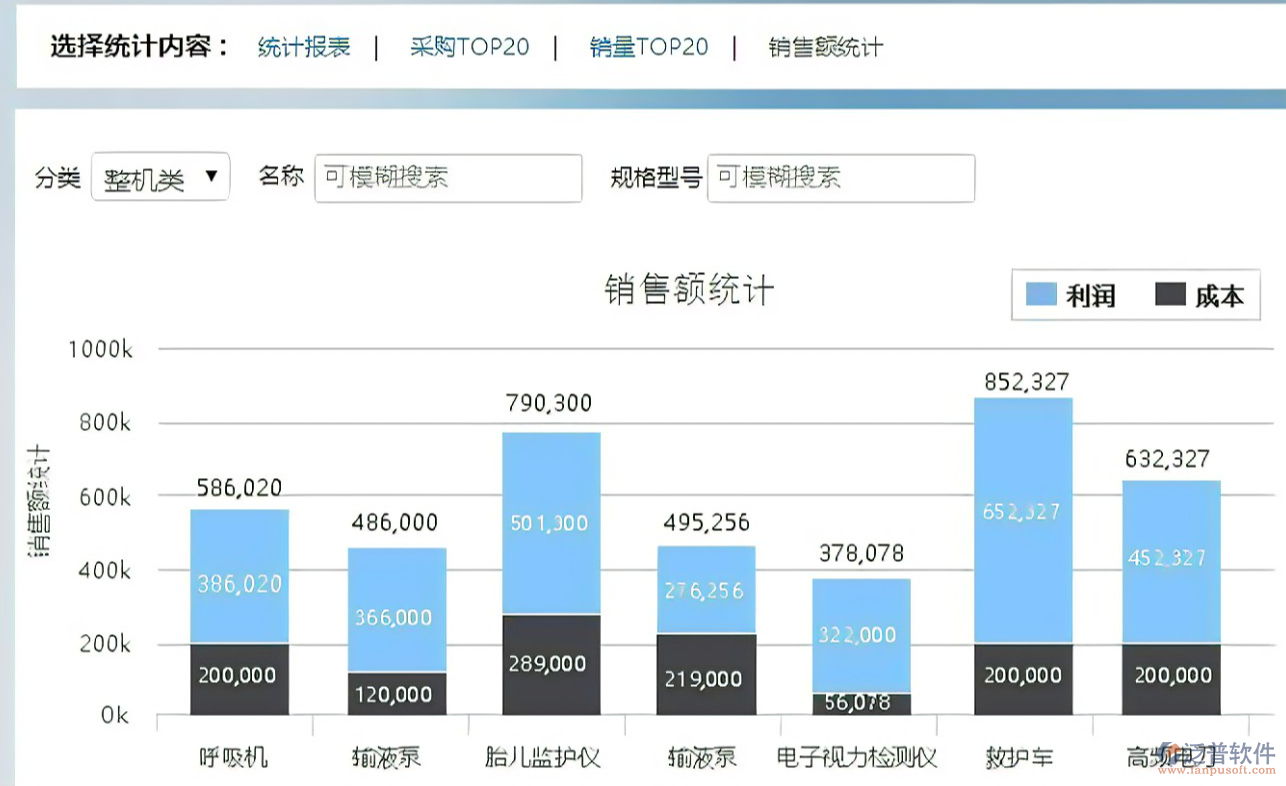Focus the 规格型号 search input
Image resolution: width=1286 pixels, height=786 pixels.
coord(840,178)
